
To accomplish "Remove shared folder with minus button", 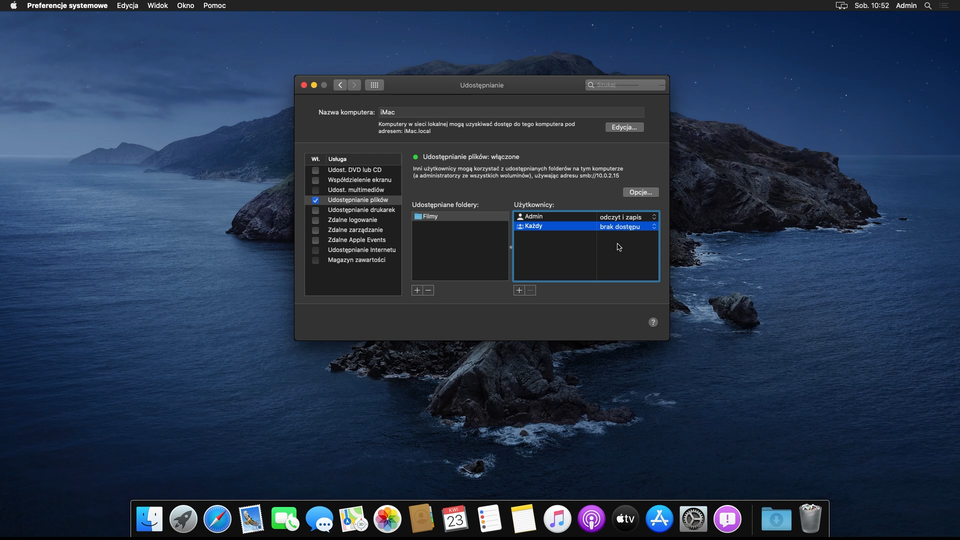I will click(x=428, y=290).
